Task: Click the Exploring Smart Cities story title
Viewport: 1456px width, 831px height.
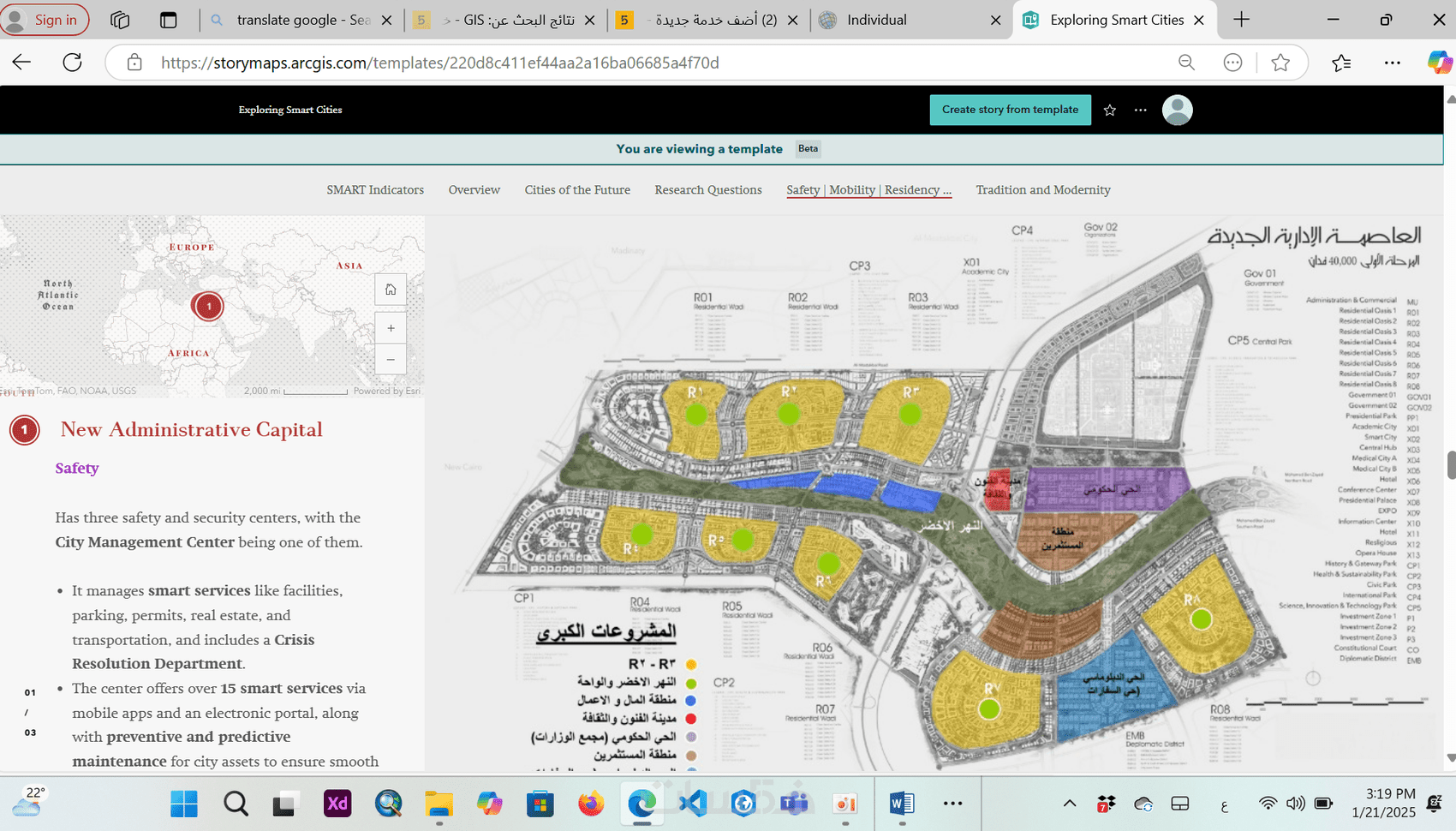Action: [x=290, y=110]
